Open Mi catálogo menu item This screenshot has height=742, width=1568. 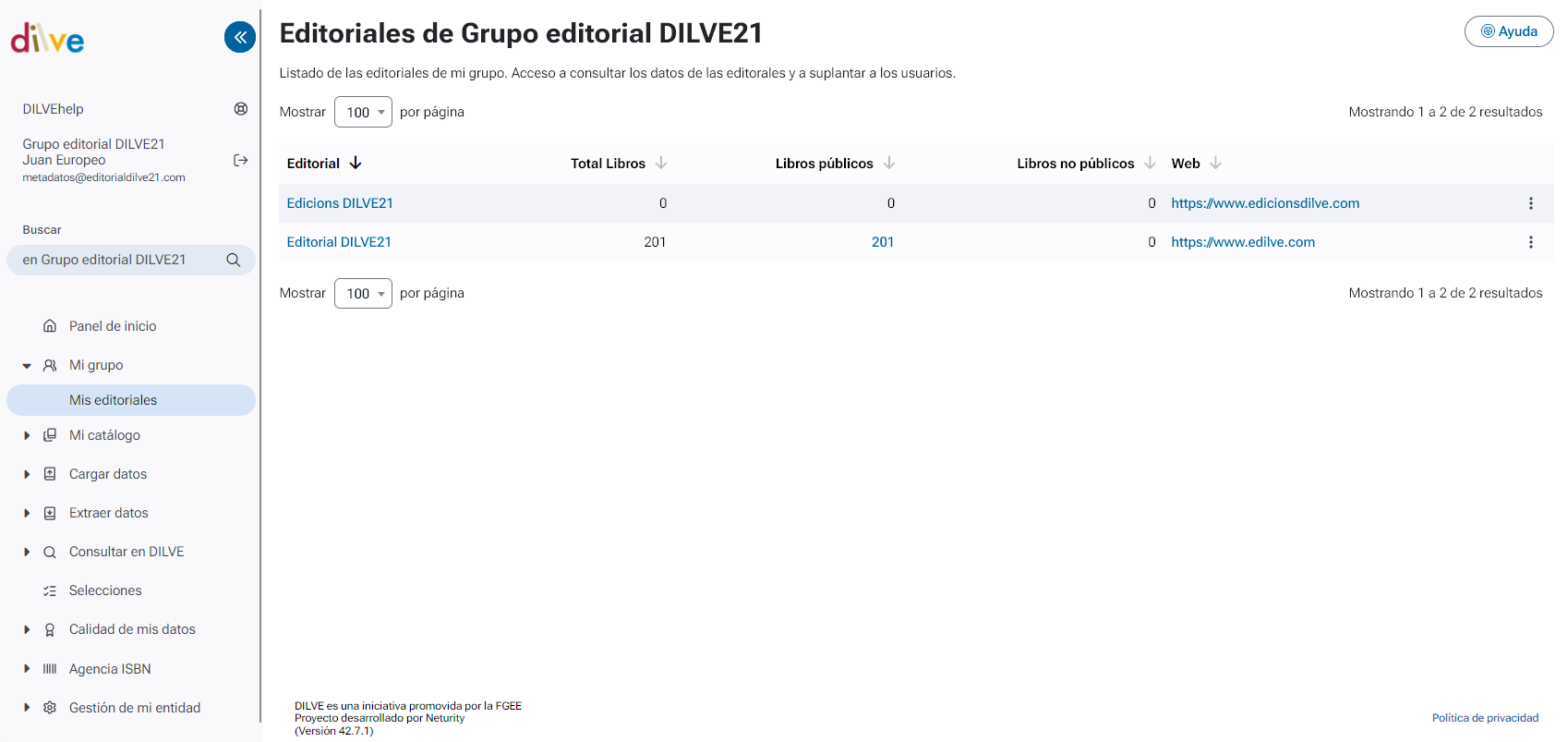(x=104, y=435)
